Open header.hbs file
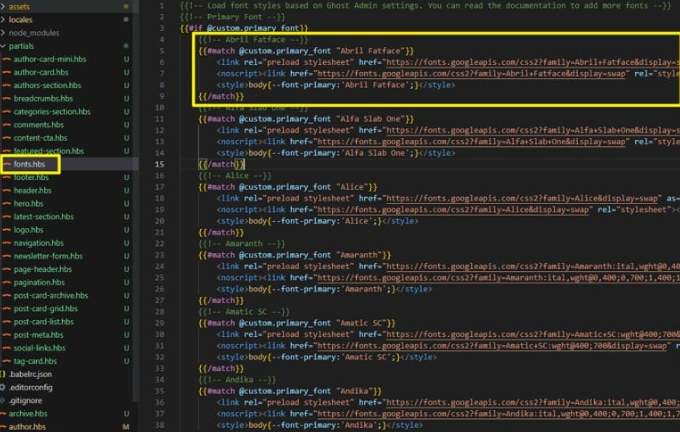The image size is (680, 432). click(32, 190)
